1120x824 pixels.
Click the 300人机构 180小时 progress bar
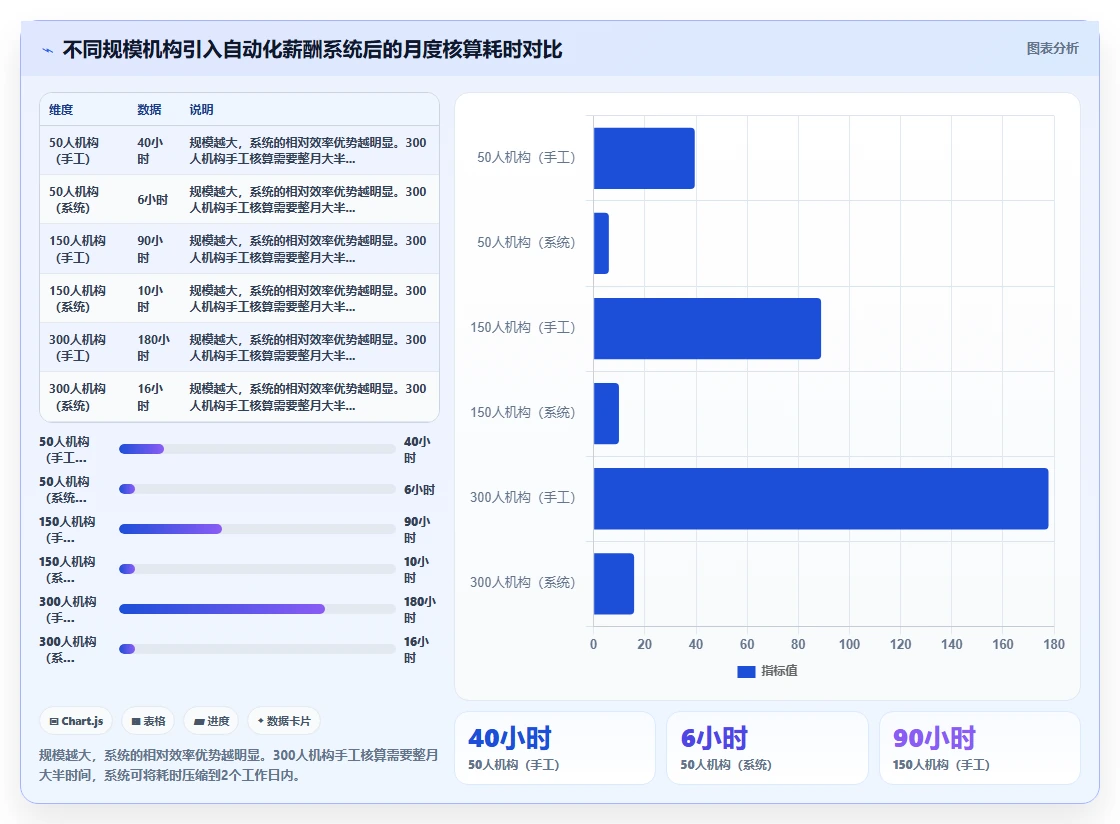[257, 609]
